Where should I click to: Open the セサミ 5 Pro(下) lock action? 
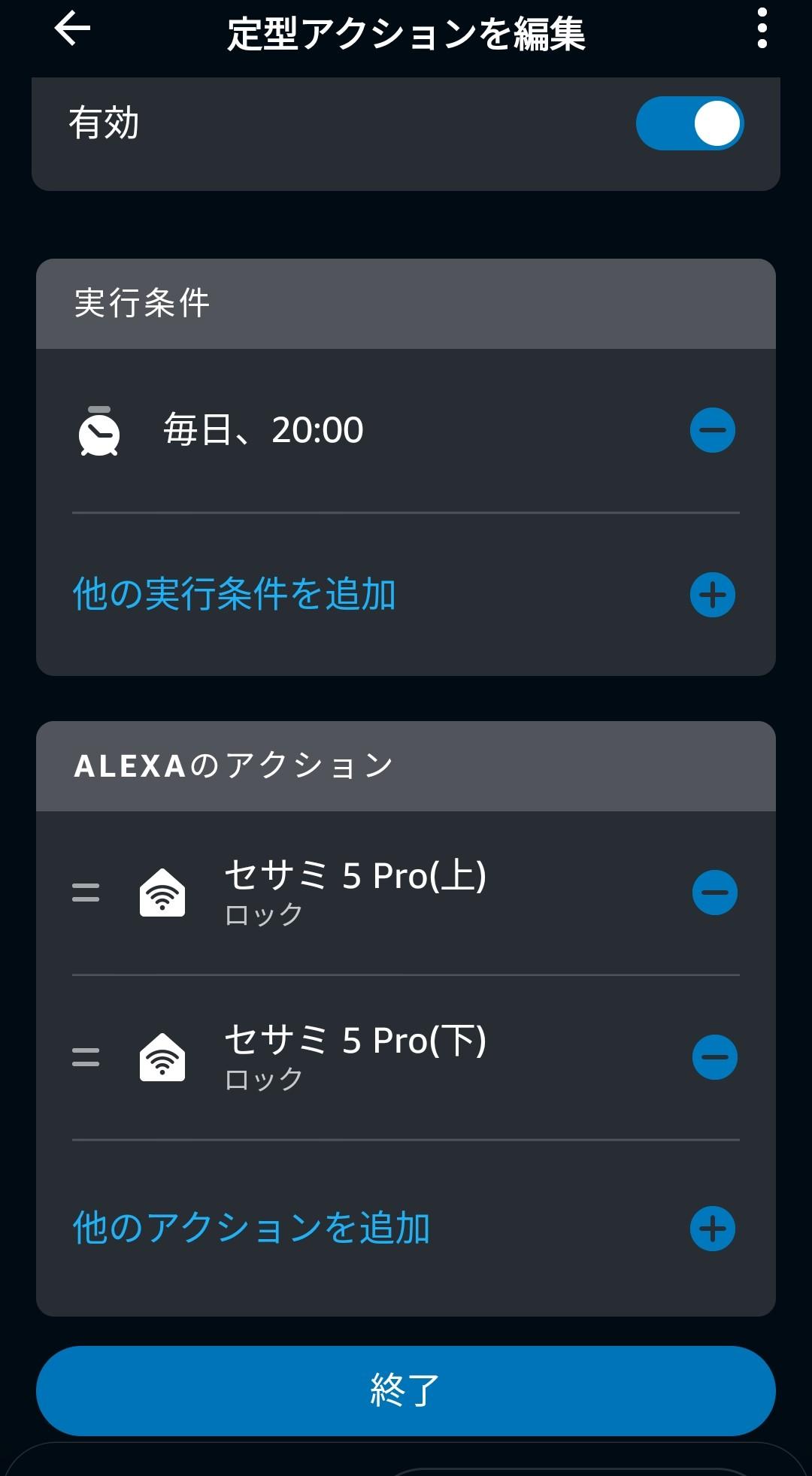click(x=355, y=1056)
